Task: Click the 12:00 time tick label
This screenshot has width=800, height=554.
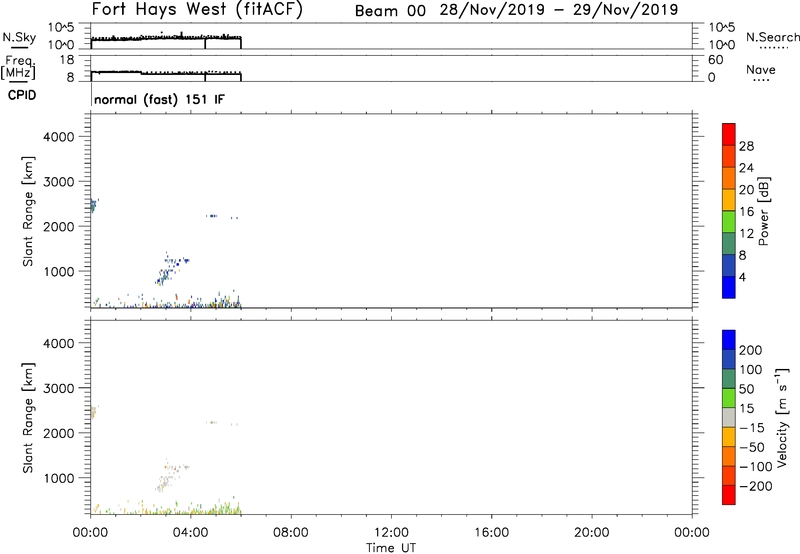Action: tap(391, 533)
